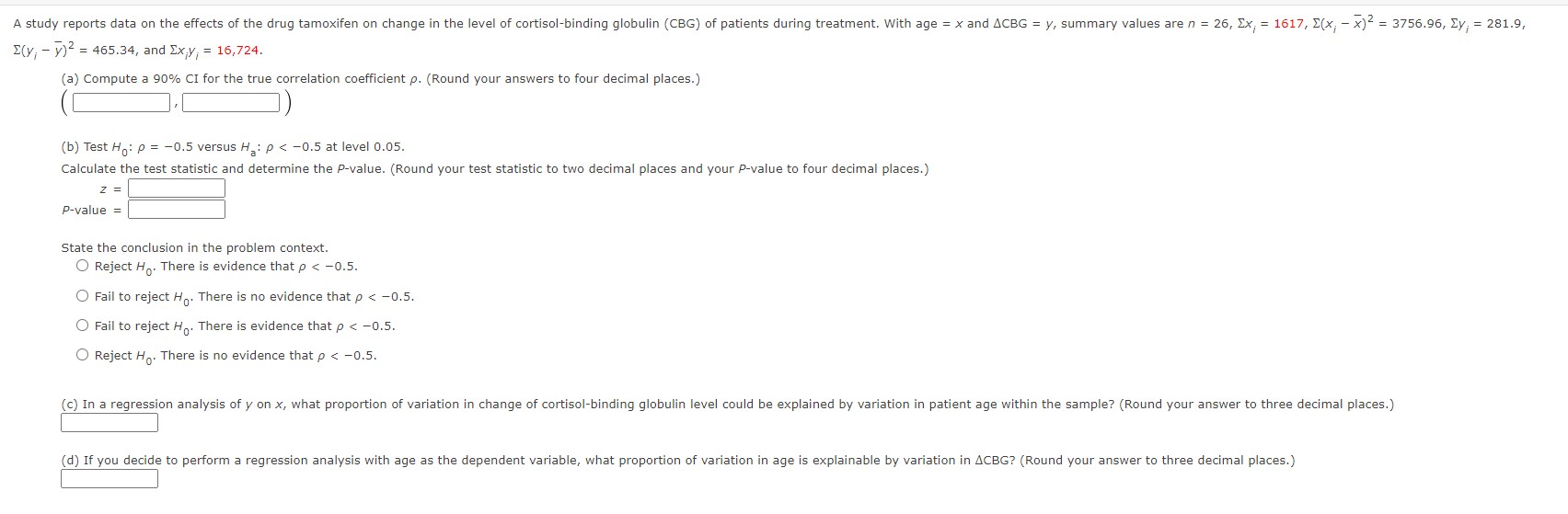Click the red value 16,724
This screenshot has height=514, width=1568.
(x=239, y=51)
